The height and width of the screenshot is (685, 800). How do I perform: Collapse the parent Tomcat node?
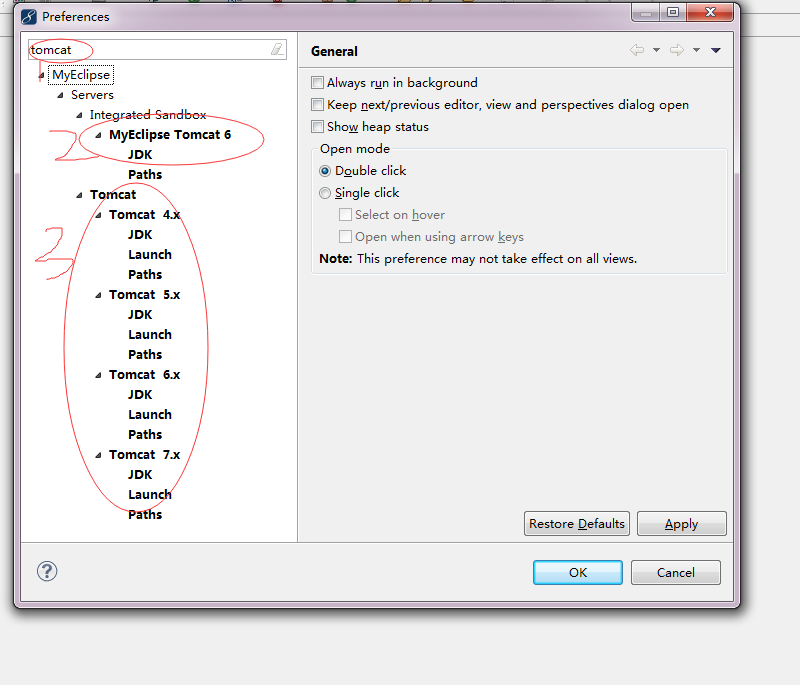pyautogui.click(x=80, y=195)
